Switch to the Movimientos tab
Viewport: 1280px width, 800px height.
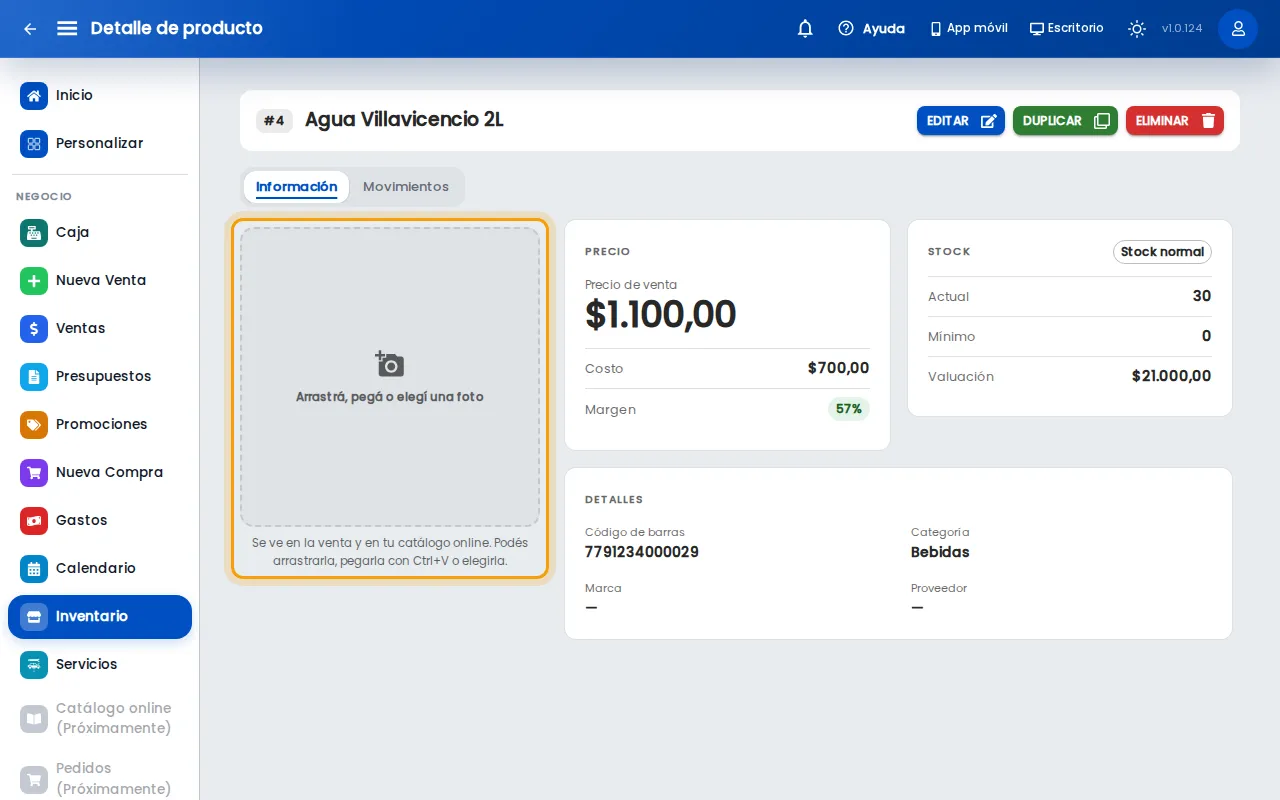pos(406,187)
